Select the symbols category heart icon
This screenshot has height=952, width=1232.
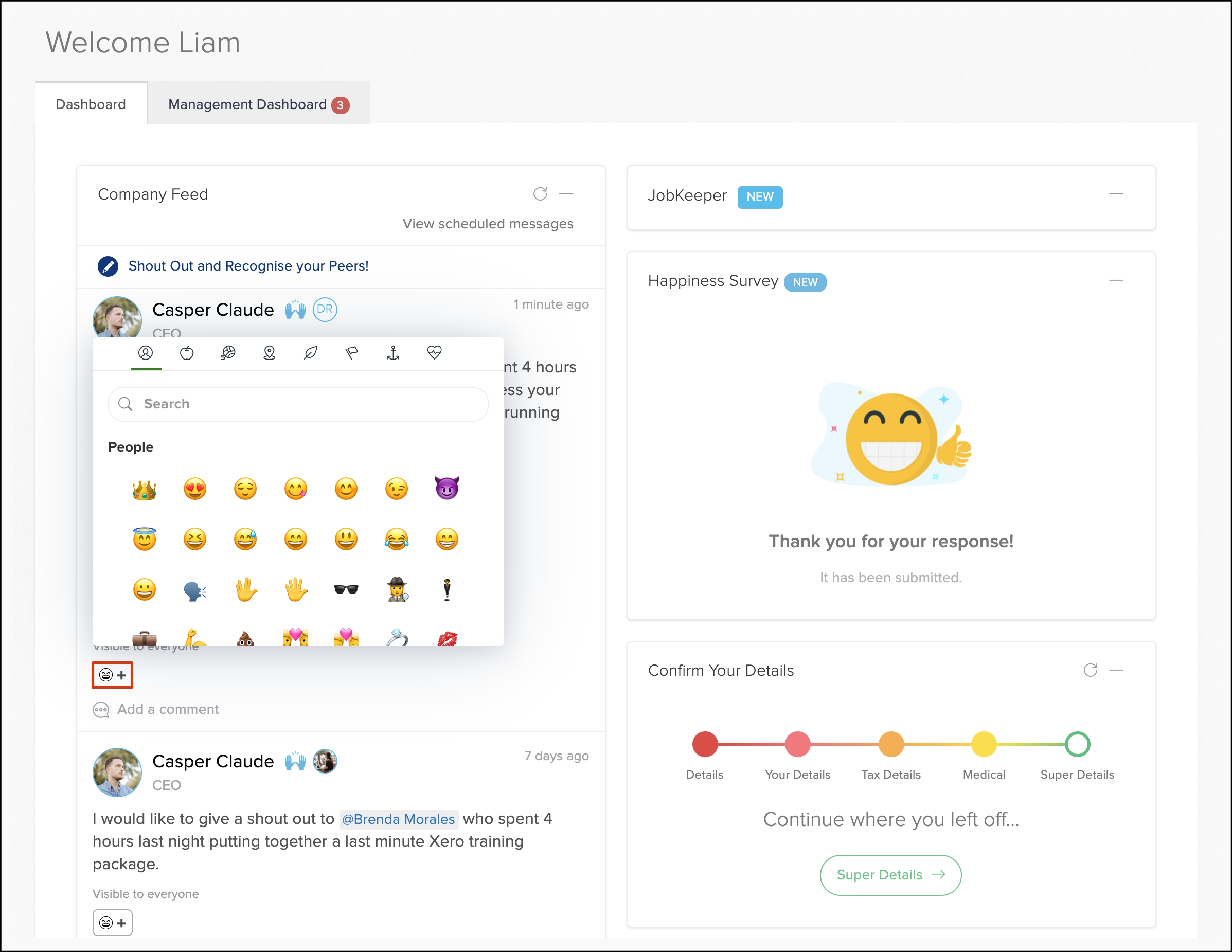(x=434, y=353)
